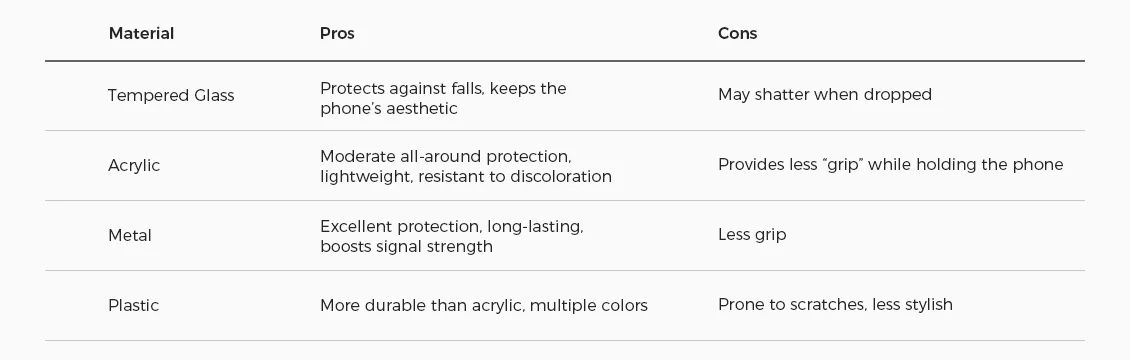Click the Pros column header
Screen dimensions: 1130x360
pyautogui.click(x=337, y=34)
